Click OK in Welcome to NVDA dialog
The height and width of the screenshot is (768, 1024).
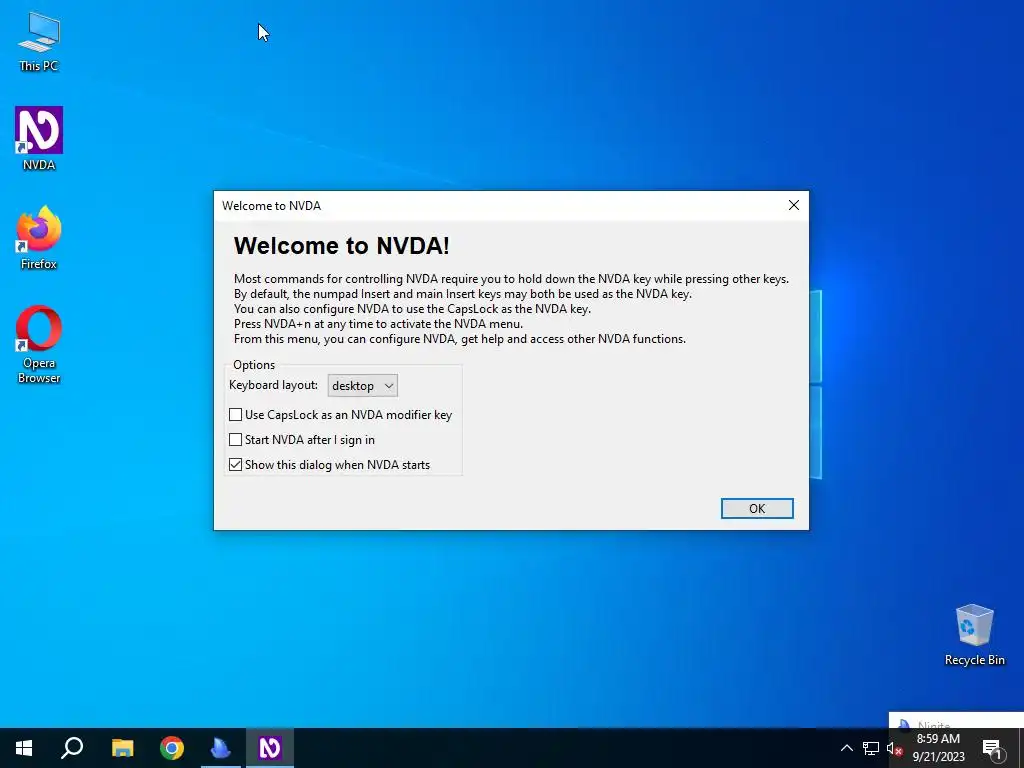coord(757,508)
